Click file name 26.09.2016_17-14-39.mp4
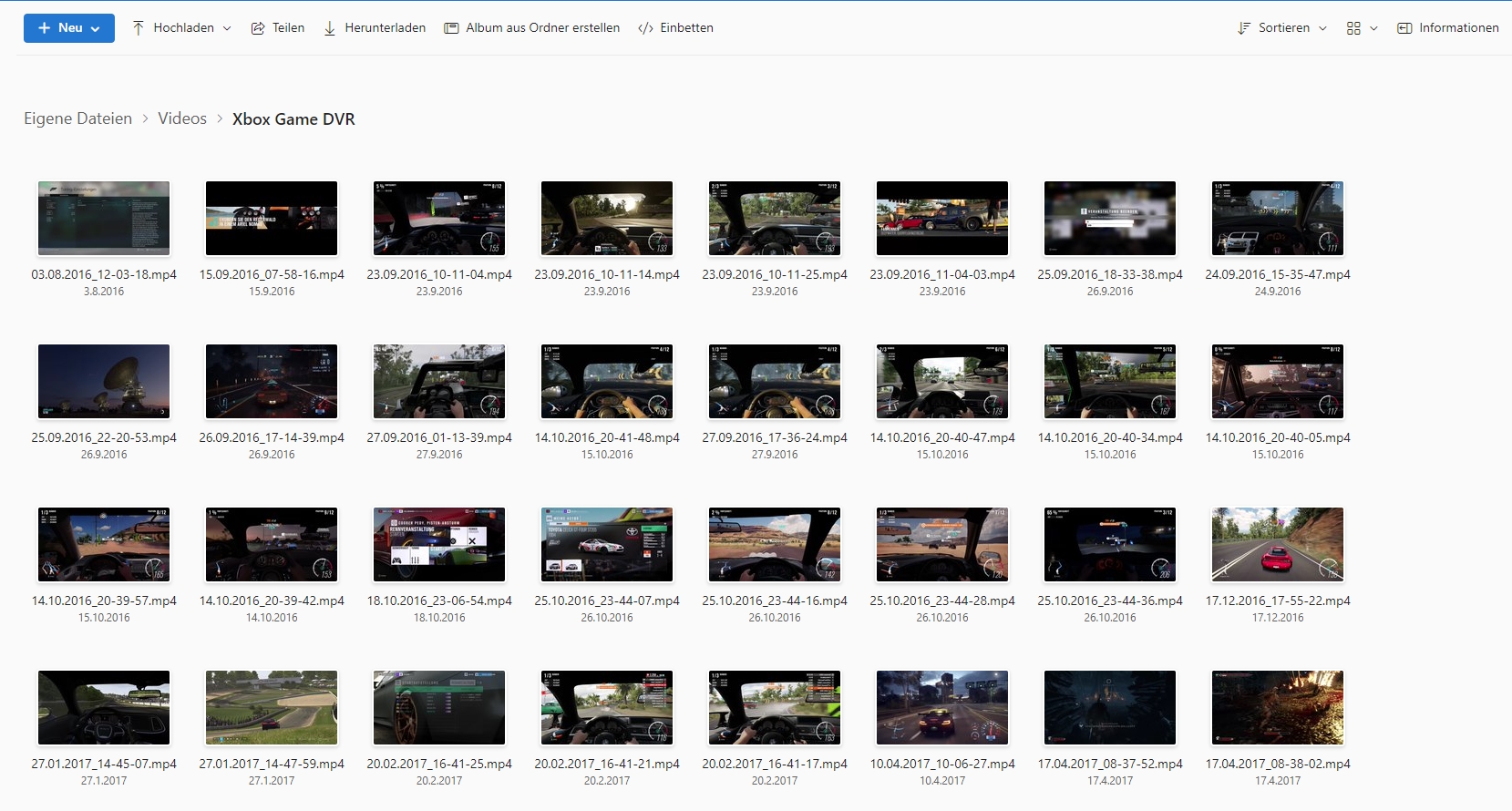Viewport: 1512px width, 811px height. click(272, 437)
